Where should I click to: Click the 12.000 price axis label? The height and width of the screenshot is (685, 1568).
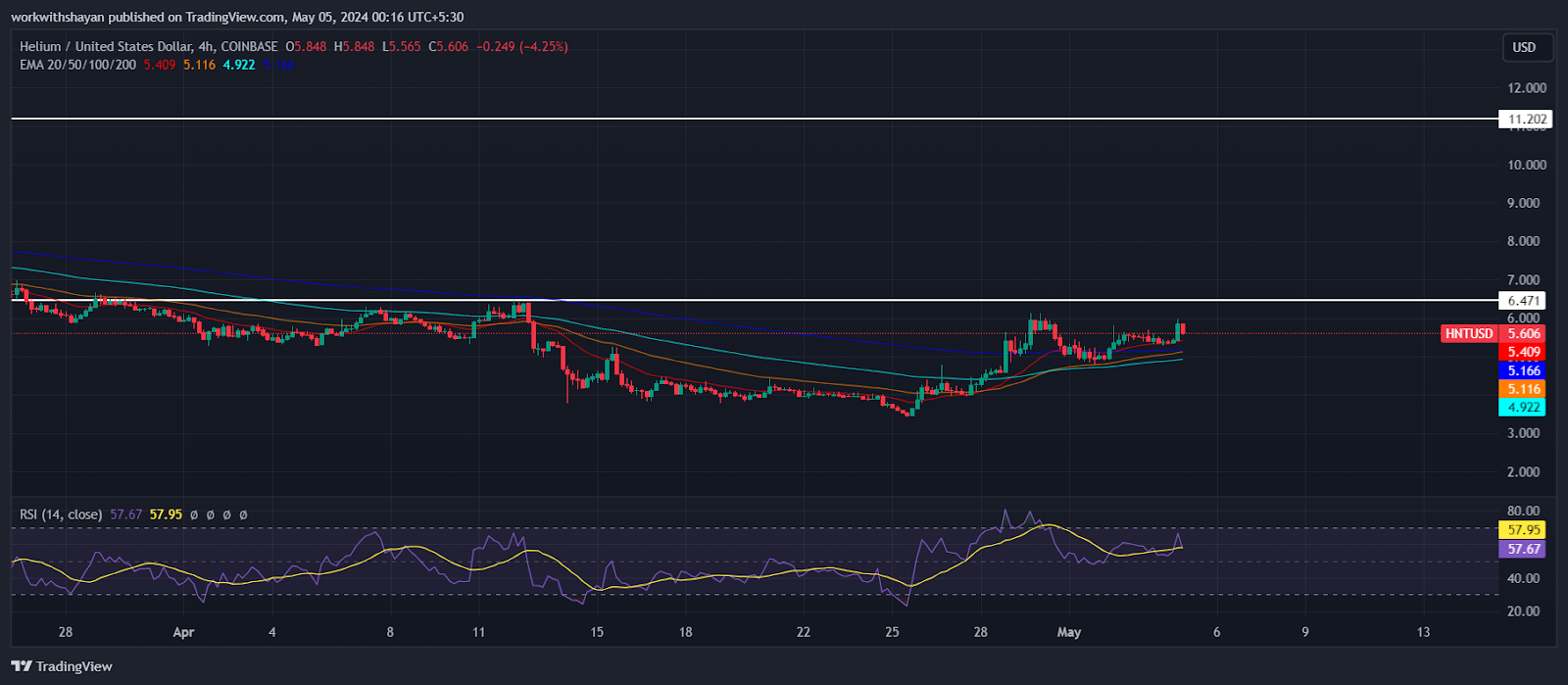coord(1527,88)
